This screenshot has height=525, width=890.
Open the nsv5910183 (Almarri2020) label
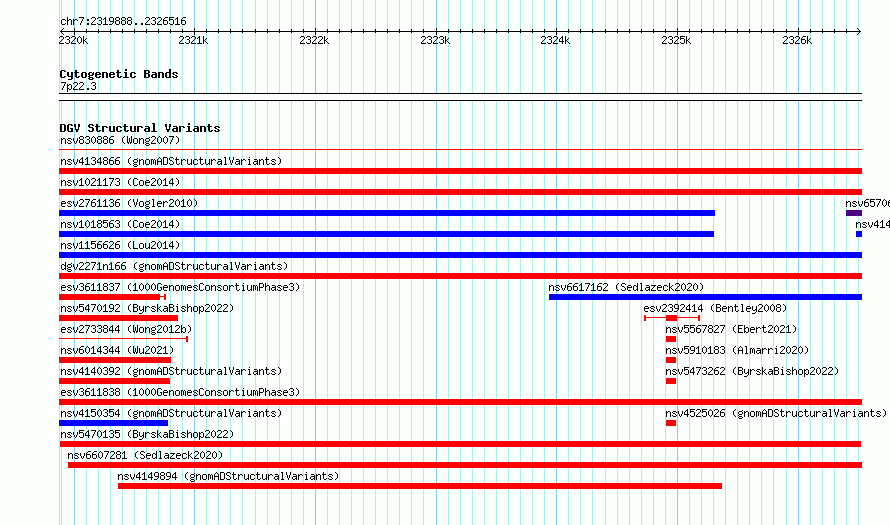pos(737,350)
